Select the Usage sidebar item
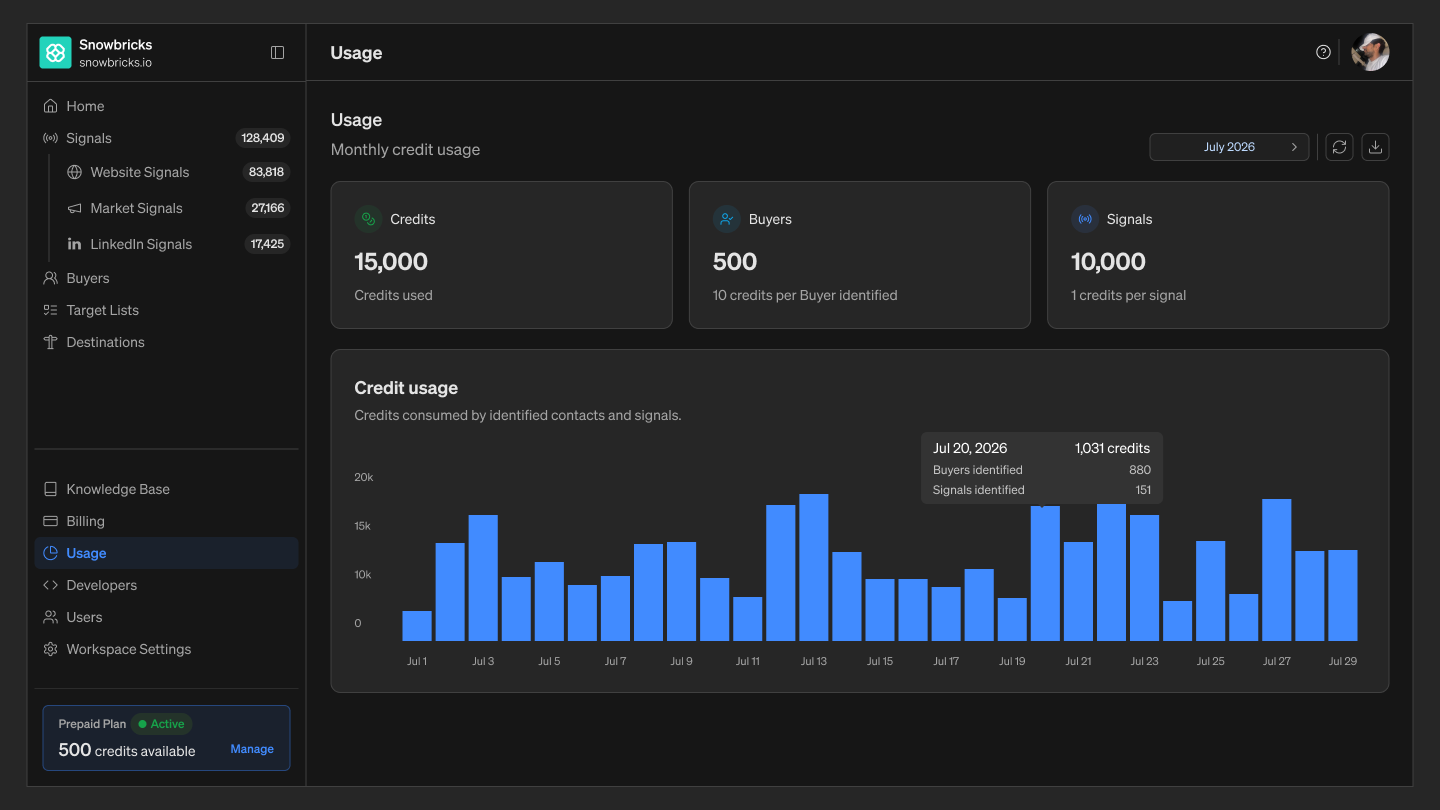 [167, 553]
